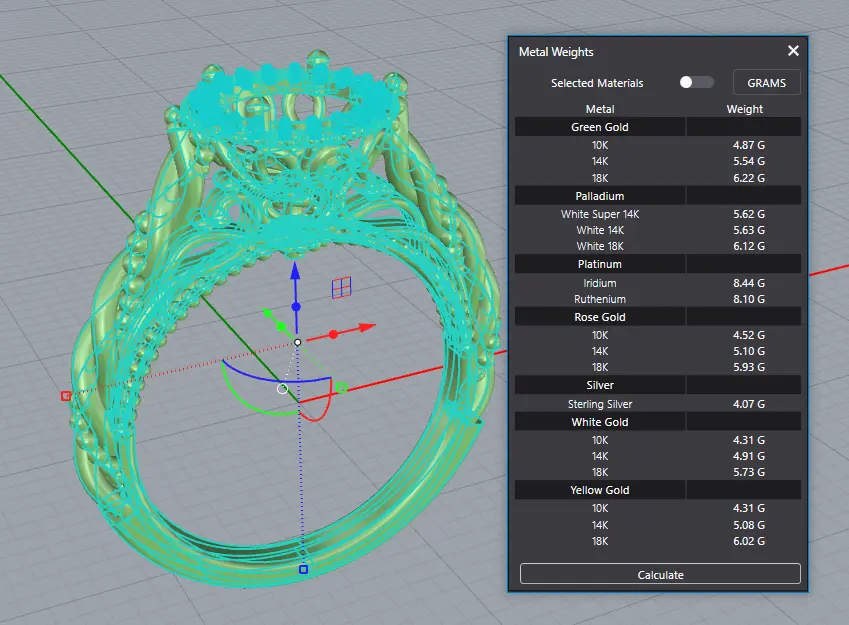Click the Iridium platinum row

657,283
